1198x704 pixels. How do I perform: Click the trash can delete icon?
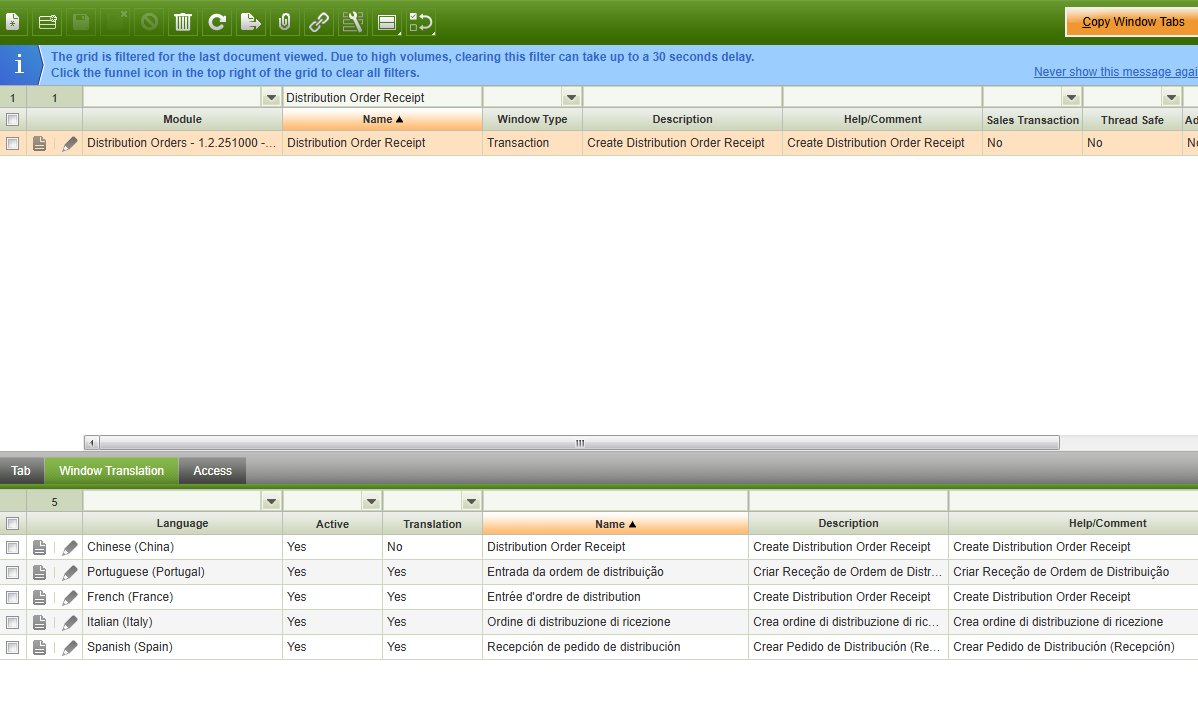(x=183, y=22)
